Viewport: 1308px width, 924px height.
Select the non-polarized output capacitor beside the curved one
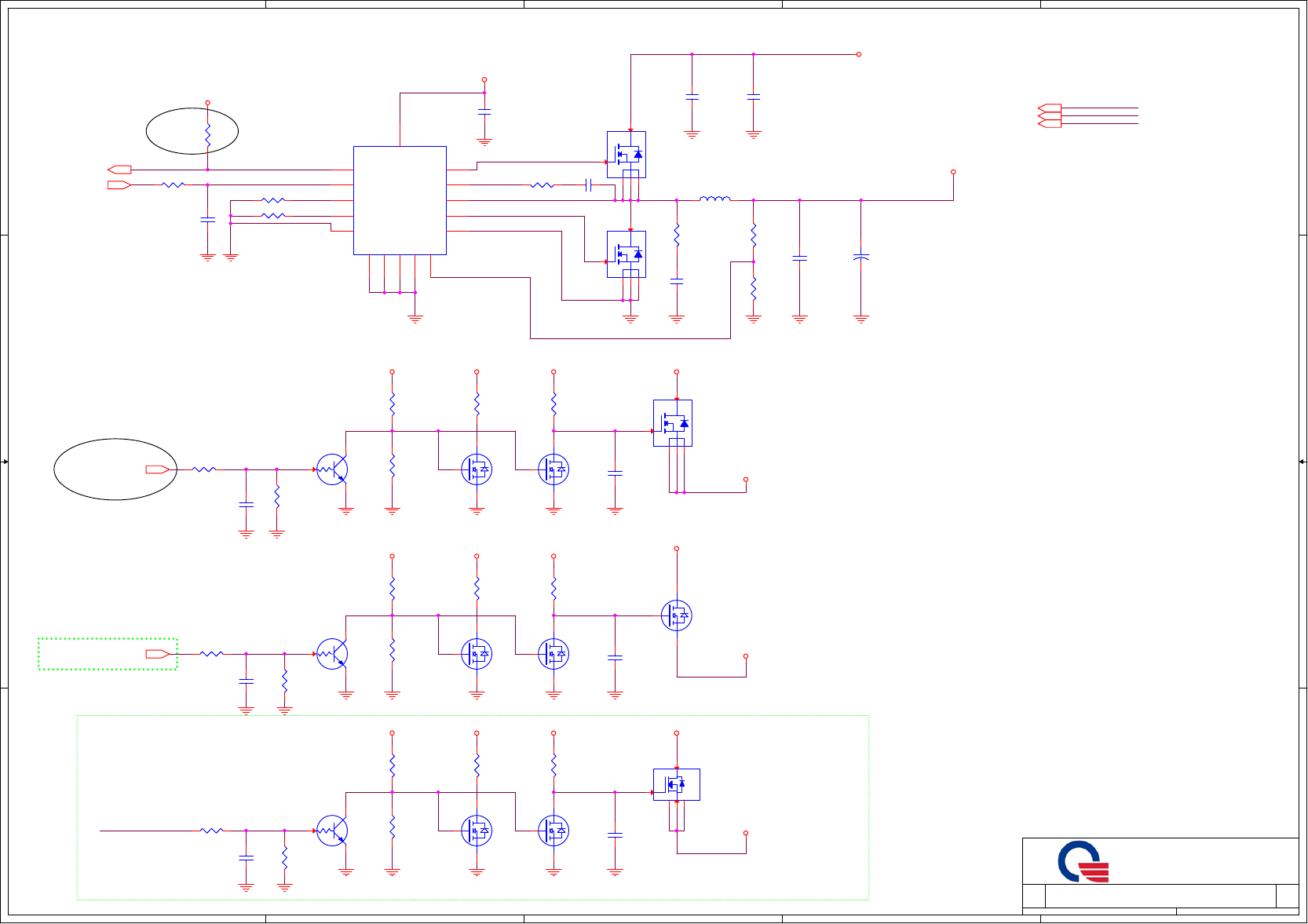[x=800, y=257]
